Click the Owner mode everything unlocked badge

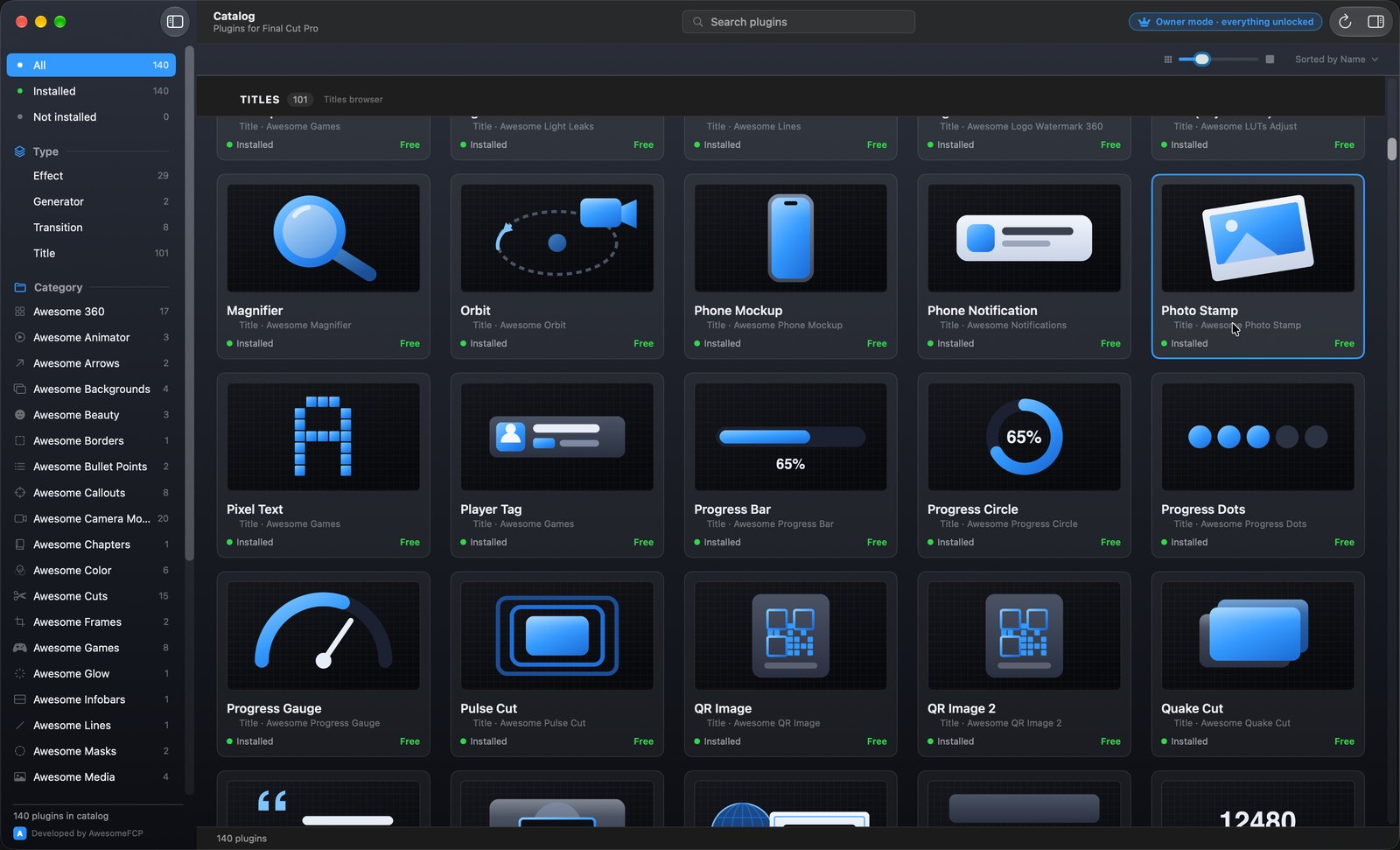1226,22
